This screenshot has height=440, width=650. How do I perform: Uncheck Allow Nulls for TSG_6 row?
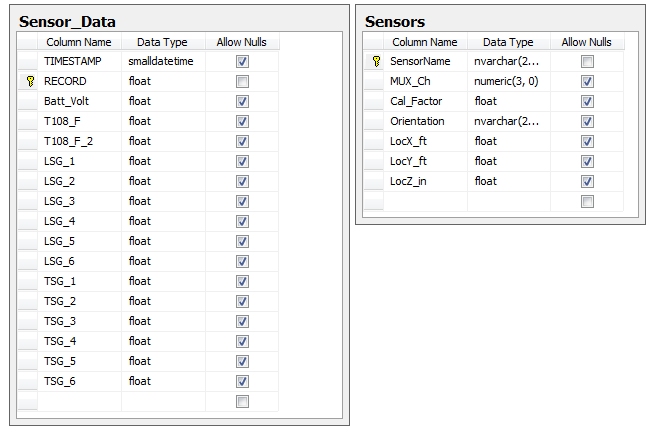tap(243, 382)
